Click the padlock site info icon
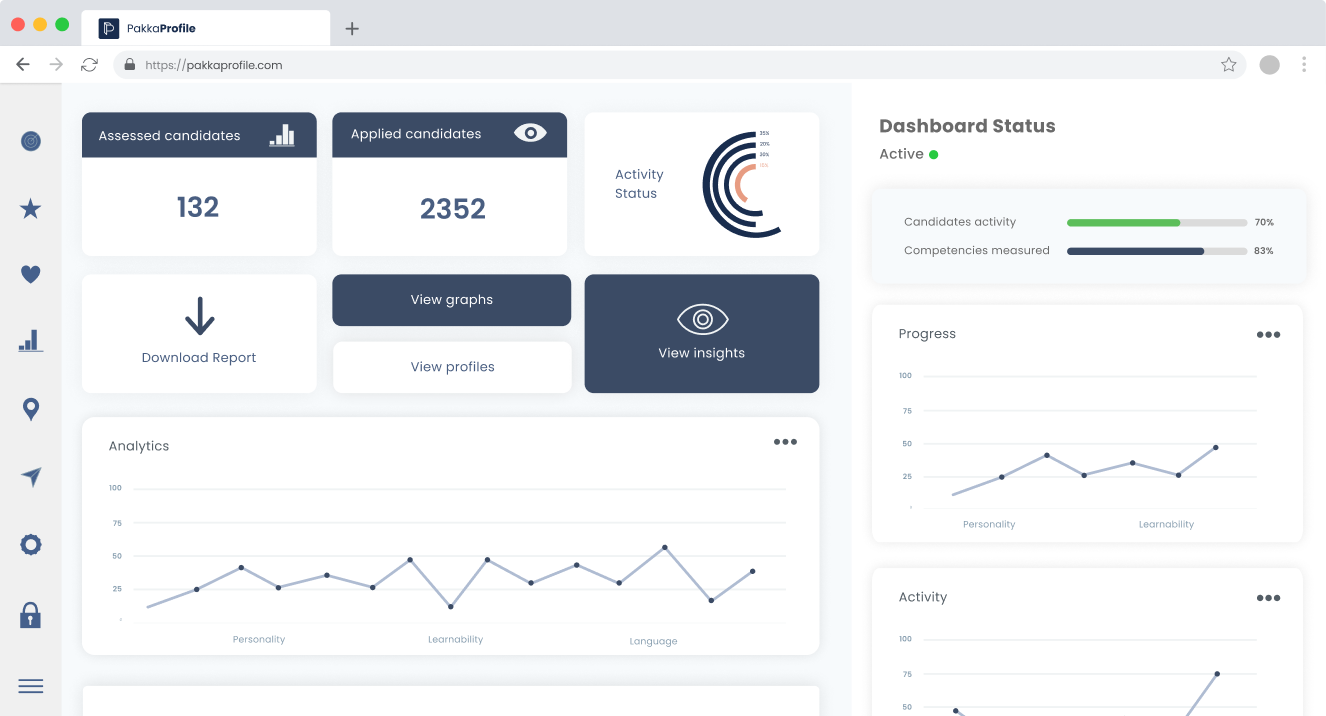 [x=129, y=65]
